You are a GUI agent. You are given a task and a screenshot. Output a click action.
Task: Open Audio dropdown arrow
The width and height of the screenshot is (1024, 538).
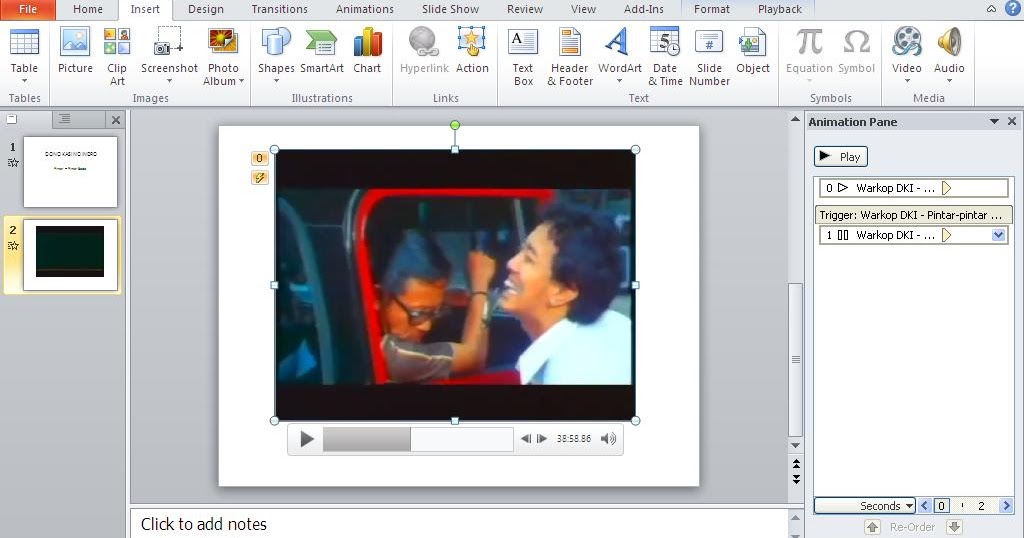(949, 81)
